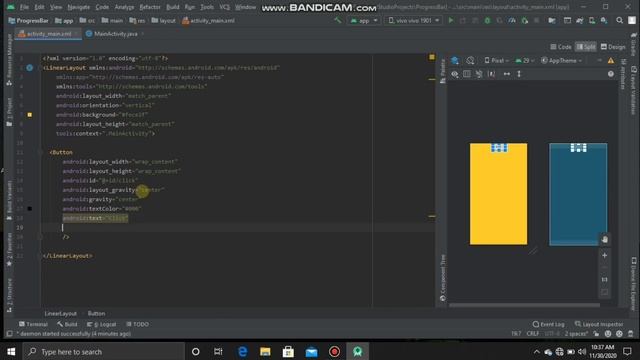Image resolution: width=640 pixels, height=360 pixels.
Task: Open the Gradle side panel tab
Action: click(633, 45)
